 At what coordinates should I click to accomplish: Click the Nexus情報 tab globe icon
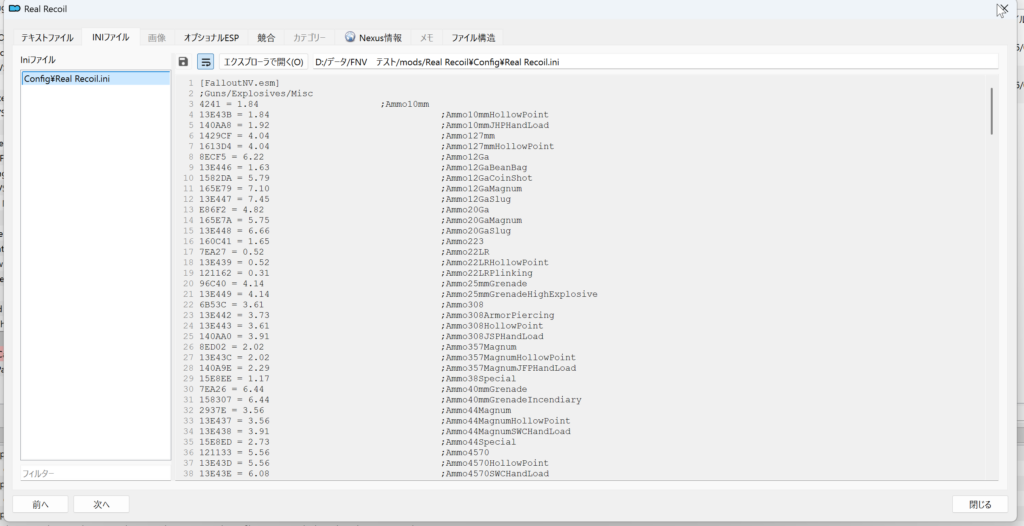350,38
